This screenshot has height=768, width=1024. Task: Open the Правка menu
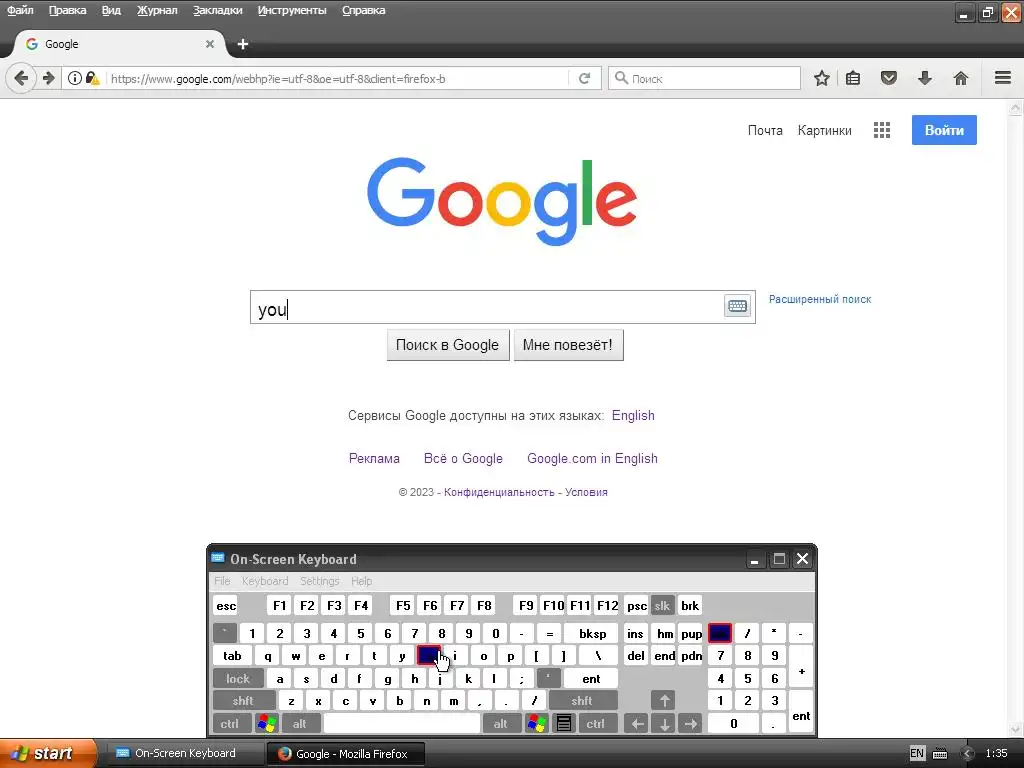tap(67, 10)
